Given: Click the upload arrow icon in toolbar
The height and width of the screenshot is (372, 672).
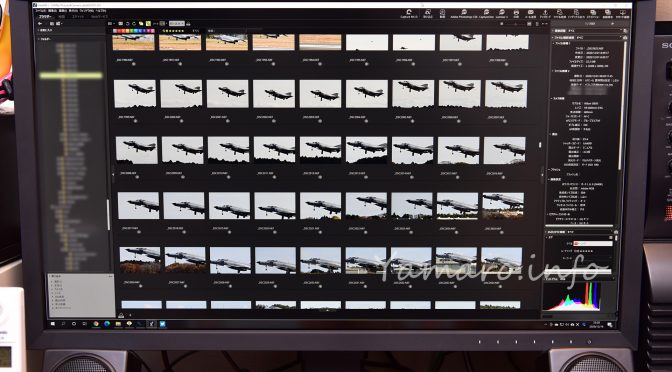Looking at the screenshot, I should pos(546,14).
